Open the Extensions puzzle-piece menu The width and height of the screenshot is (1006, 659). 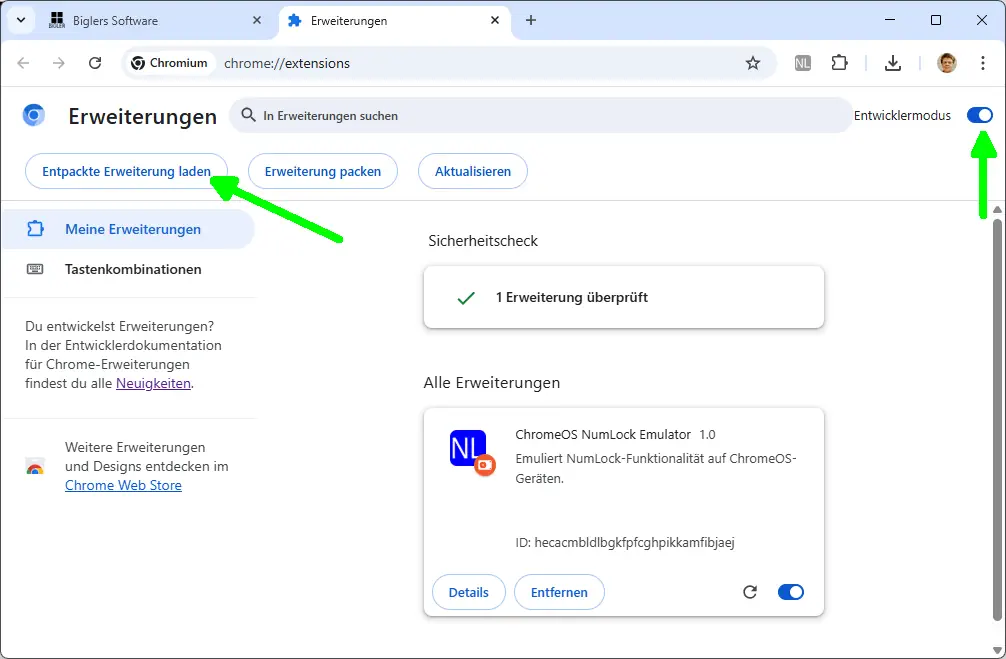[840, 63]
